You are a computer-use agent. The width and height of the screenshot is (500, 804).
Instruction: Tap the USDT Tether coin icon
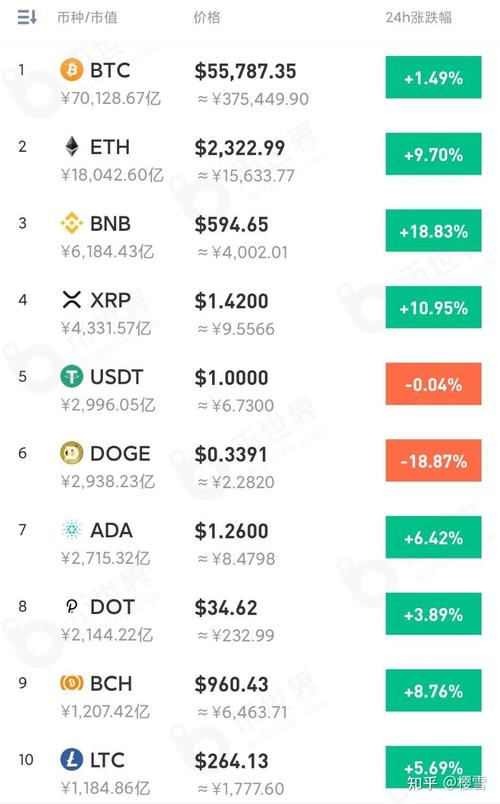tap(72, 376)
